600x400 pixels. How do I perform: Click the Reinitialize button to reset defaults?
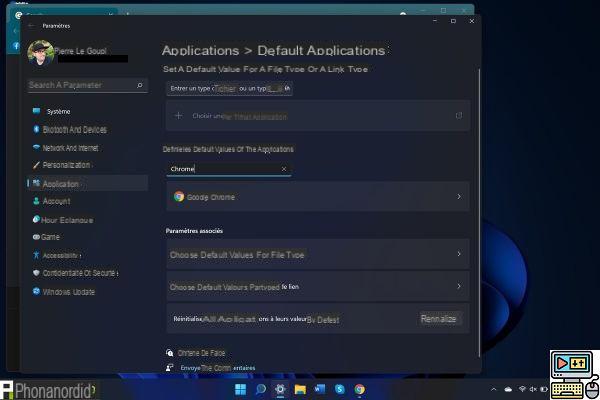pos(439,319)
